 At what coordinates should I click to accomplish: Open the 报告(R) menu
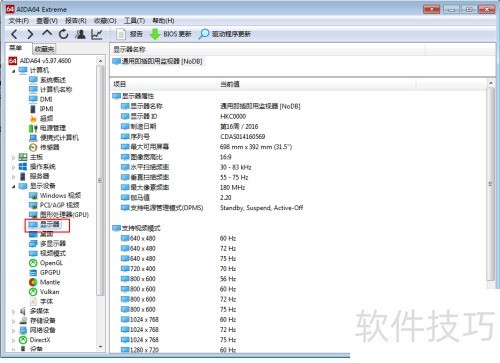pyautogui.click(x=76, y=21)
